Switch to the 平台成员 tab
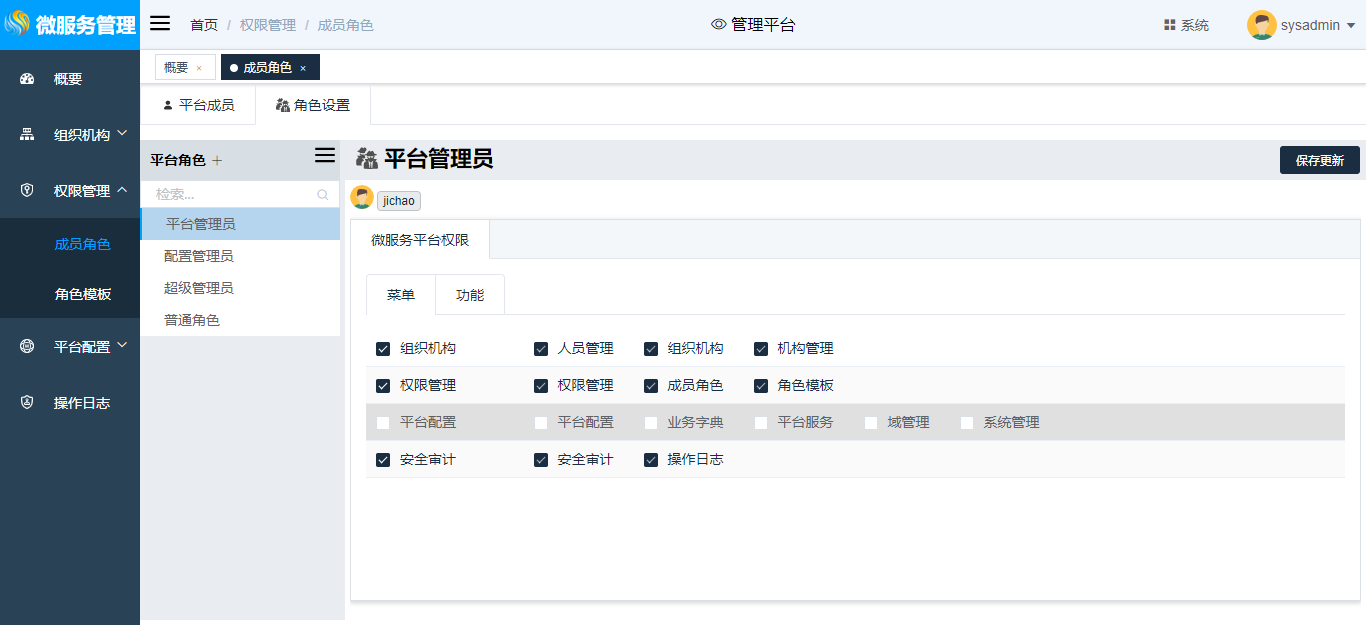This screenshot has width=1366, height=625. tap(198, 105)
